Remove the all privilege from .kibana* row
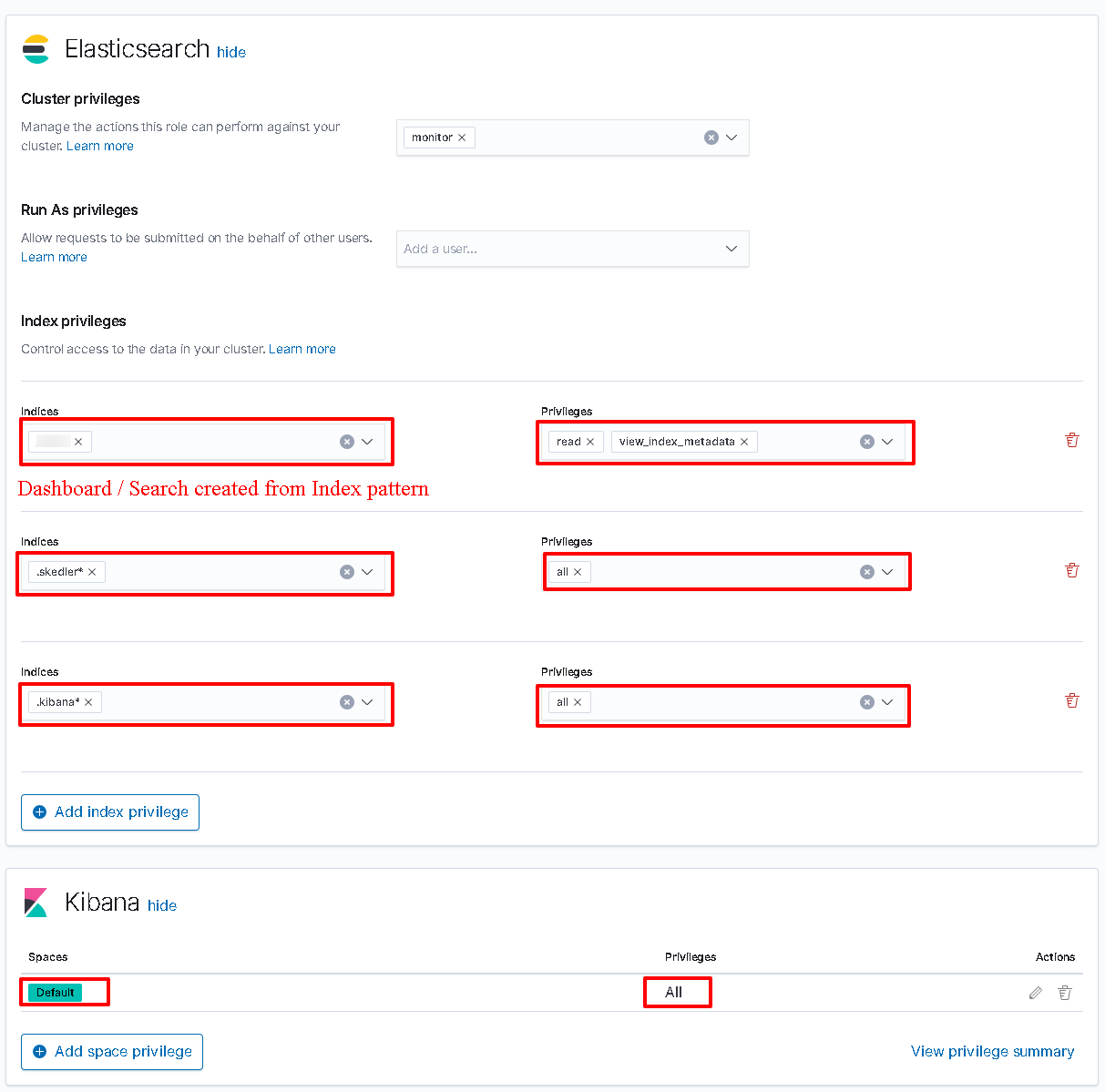Image resolution: width=1105 pixels, height=1092 pixels. [578, 702]
